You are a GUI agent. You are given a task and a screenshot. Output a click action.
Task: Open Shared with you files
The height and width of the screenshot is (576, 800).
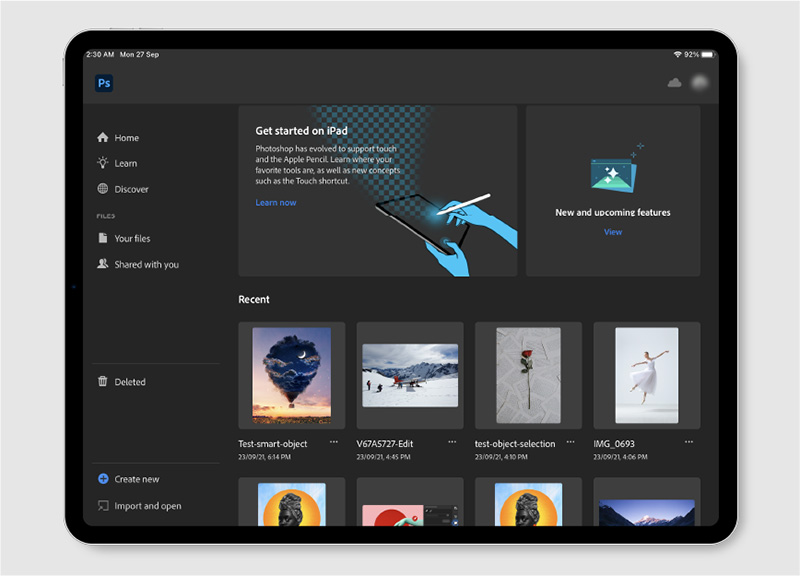coord(146,264)
